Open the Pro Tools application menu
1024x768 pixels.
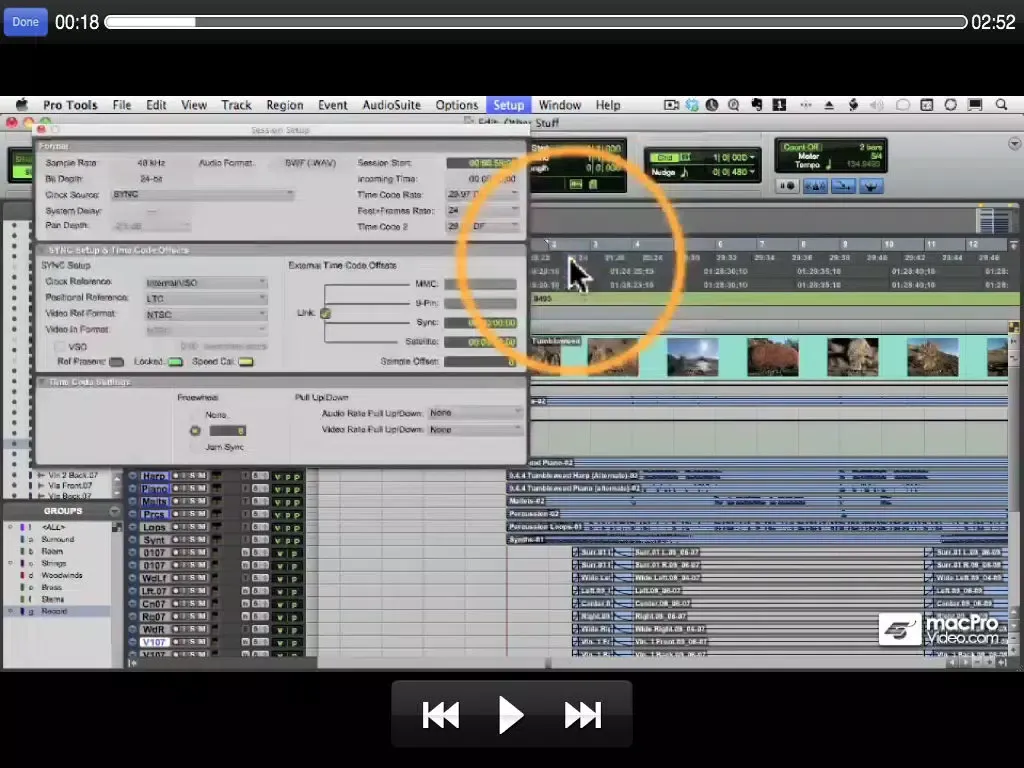coord(70,104)
